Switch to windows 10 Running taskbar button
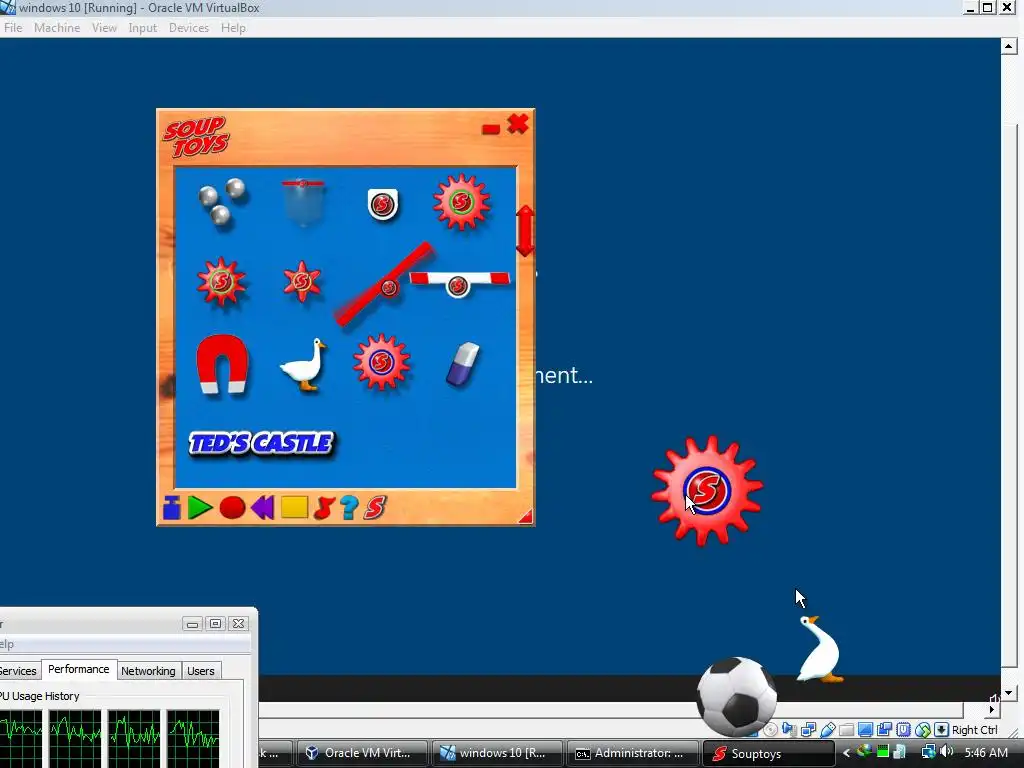The image size is (1024, 768). 498,753
